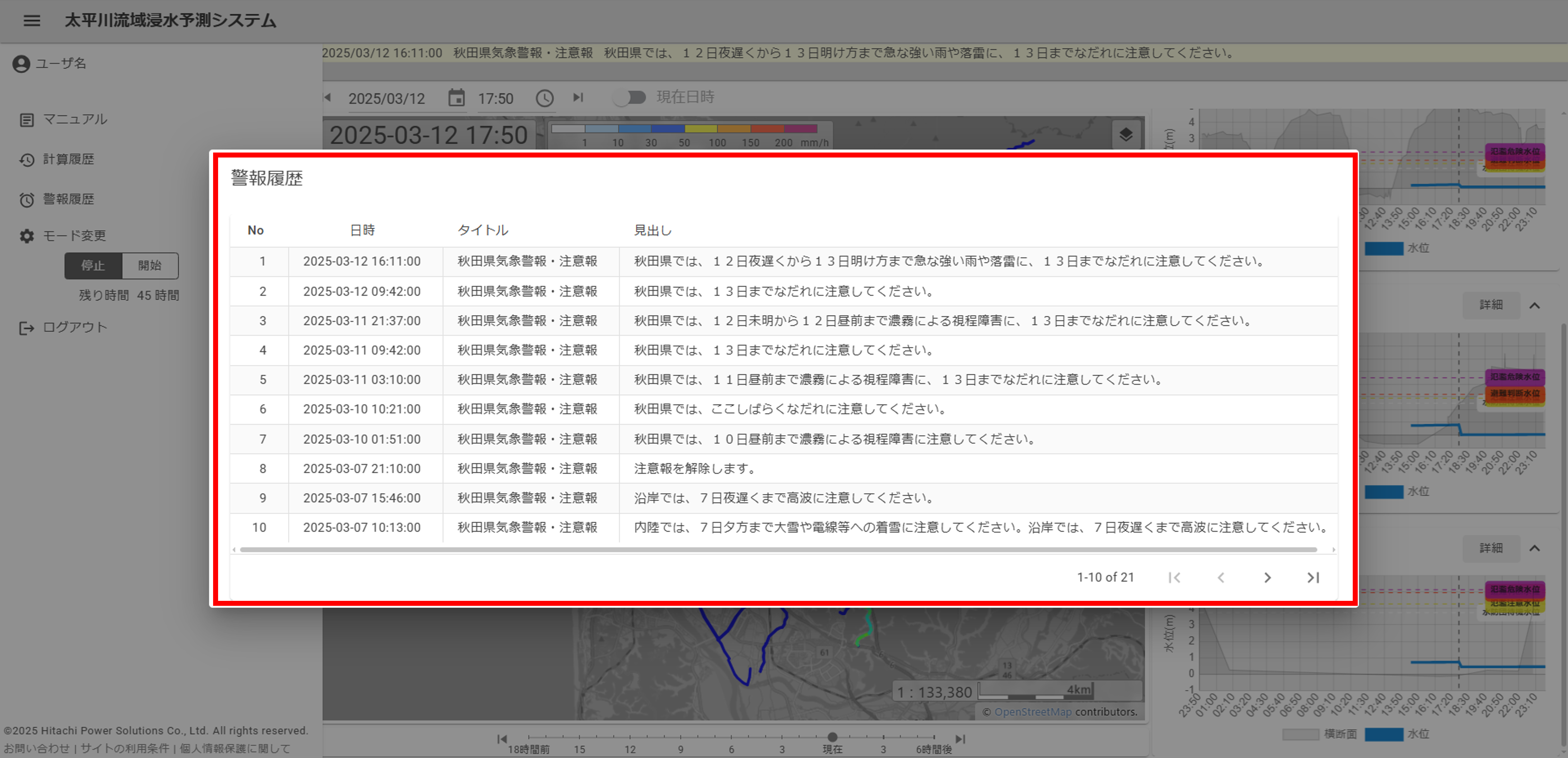1568x758 pixels.
Task: Select 開始 mode button
Action: 150,265
